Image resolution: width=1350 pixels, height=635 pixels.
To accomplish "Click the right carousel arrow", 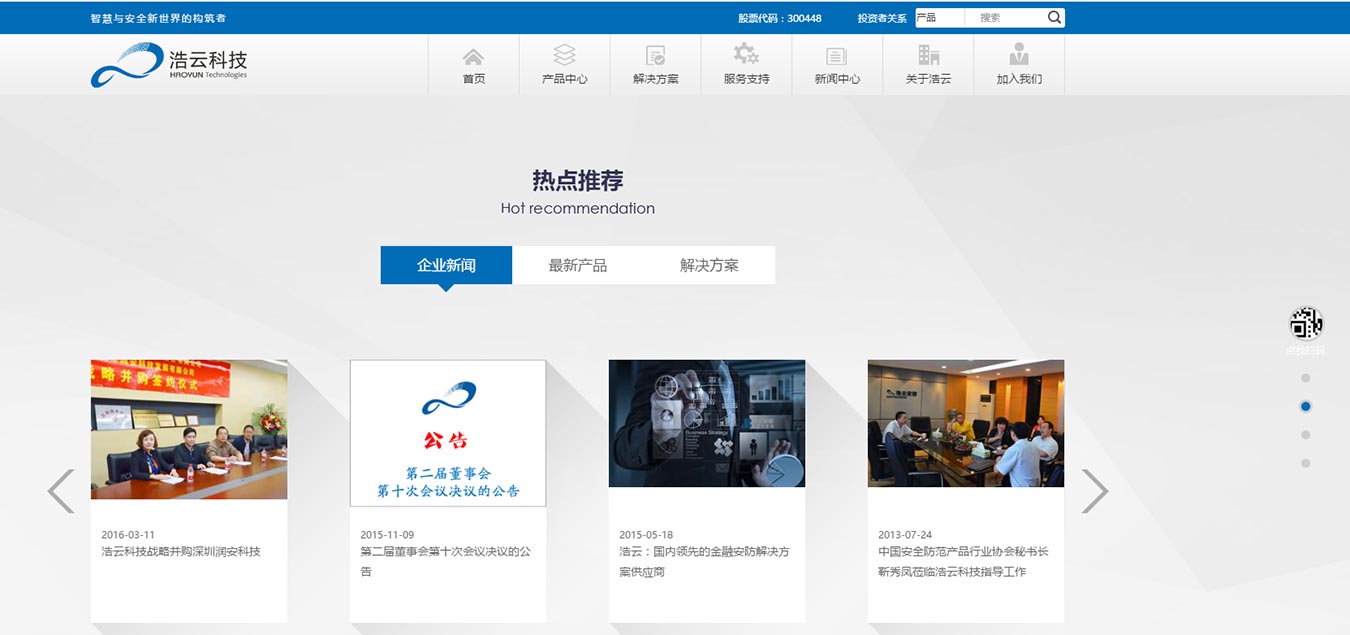I will coord(1096,490).
